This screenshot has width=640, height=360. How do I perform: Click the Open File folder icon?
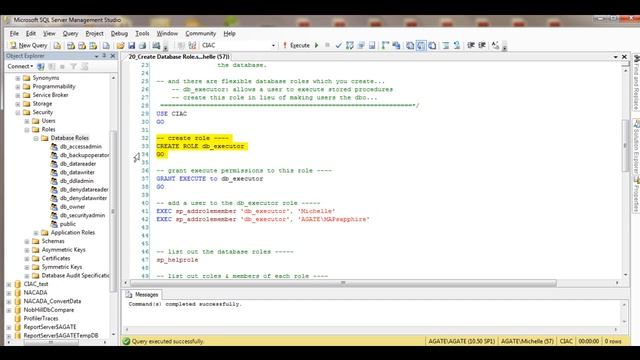(120, 45)
